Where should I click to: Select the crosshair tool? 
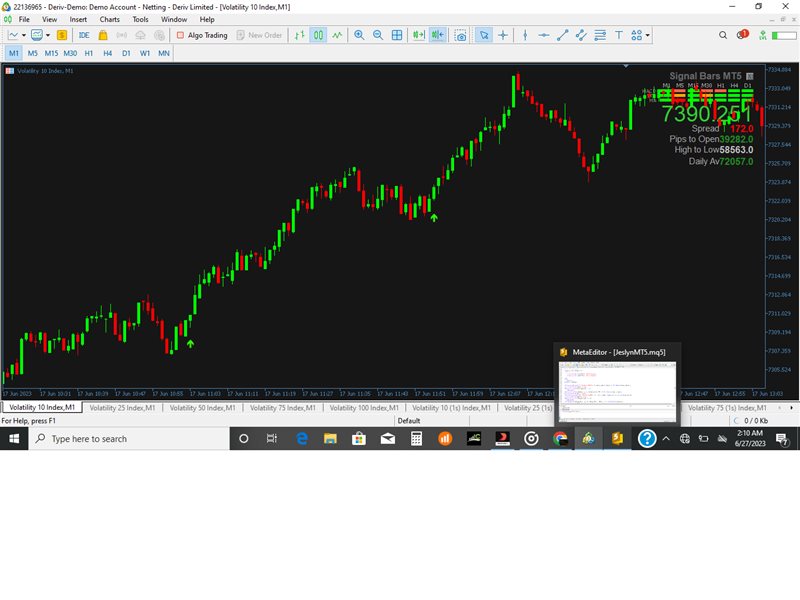503,35
